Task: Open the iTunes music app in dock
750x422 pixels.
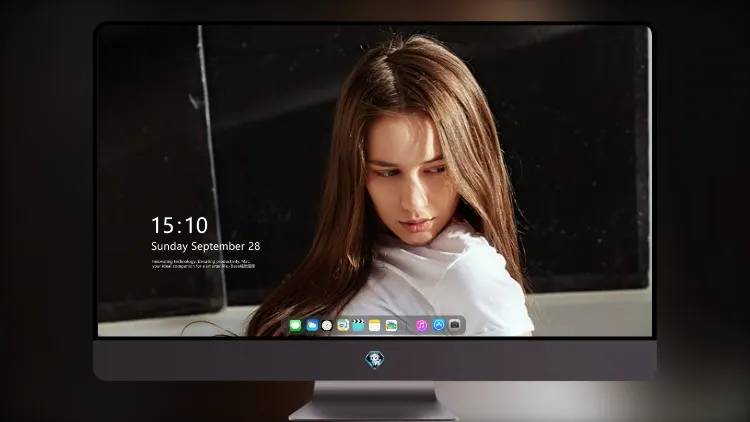Action: (x=421, y=325)
